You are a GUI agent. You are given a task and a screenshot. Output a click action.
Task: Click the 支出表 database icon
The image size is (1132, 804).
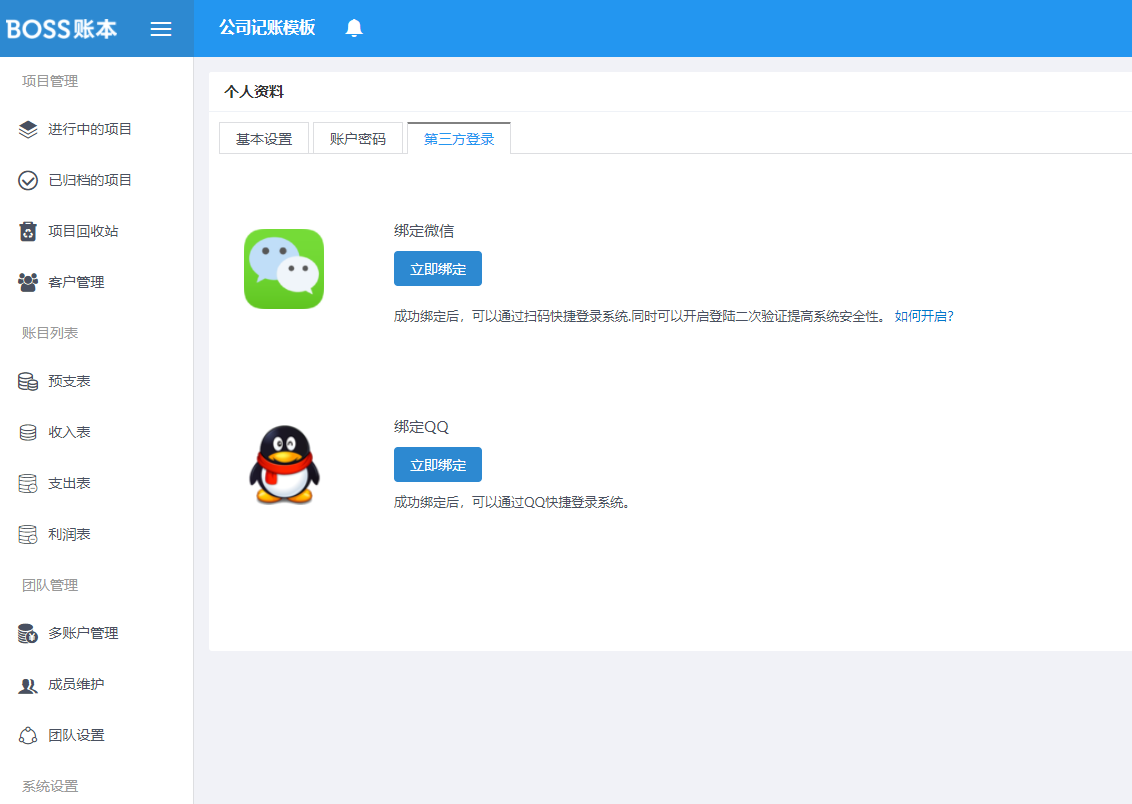coord(28,484)
